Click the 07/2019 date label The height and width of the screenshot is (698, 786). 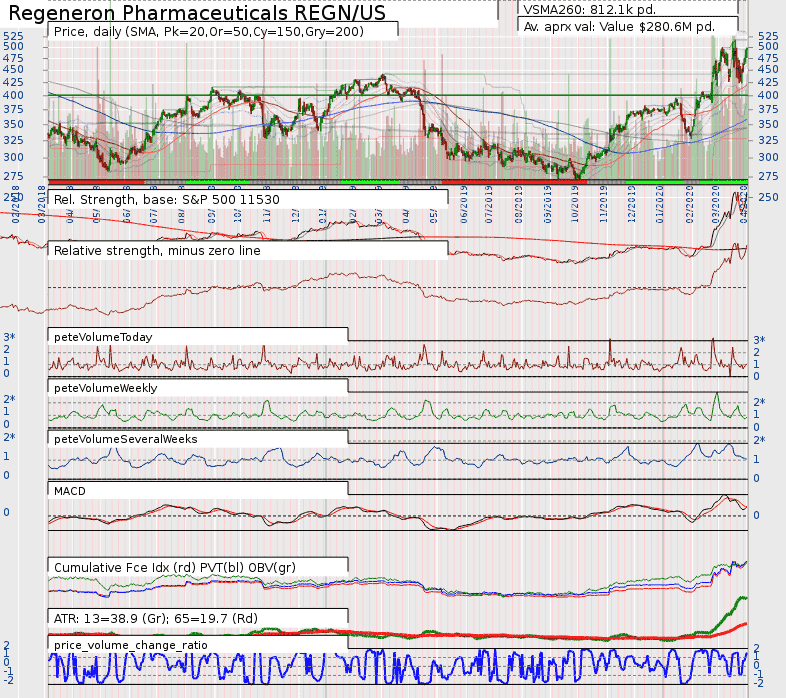point(489,205)
